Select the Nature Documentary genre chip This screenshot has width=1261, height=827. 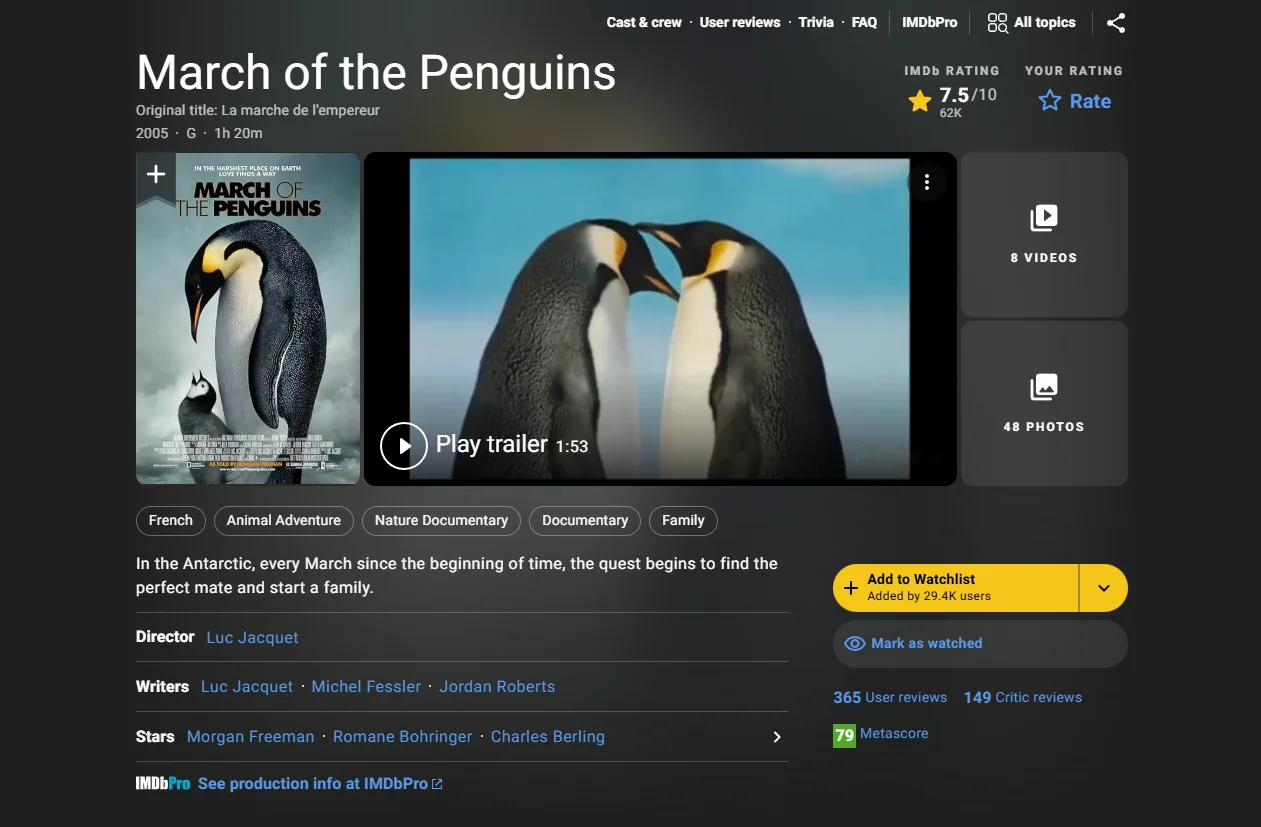click(441, 520)
